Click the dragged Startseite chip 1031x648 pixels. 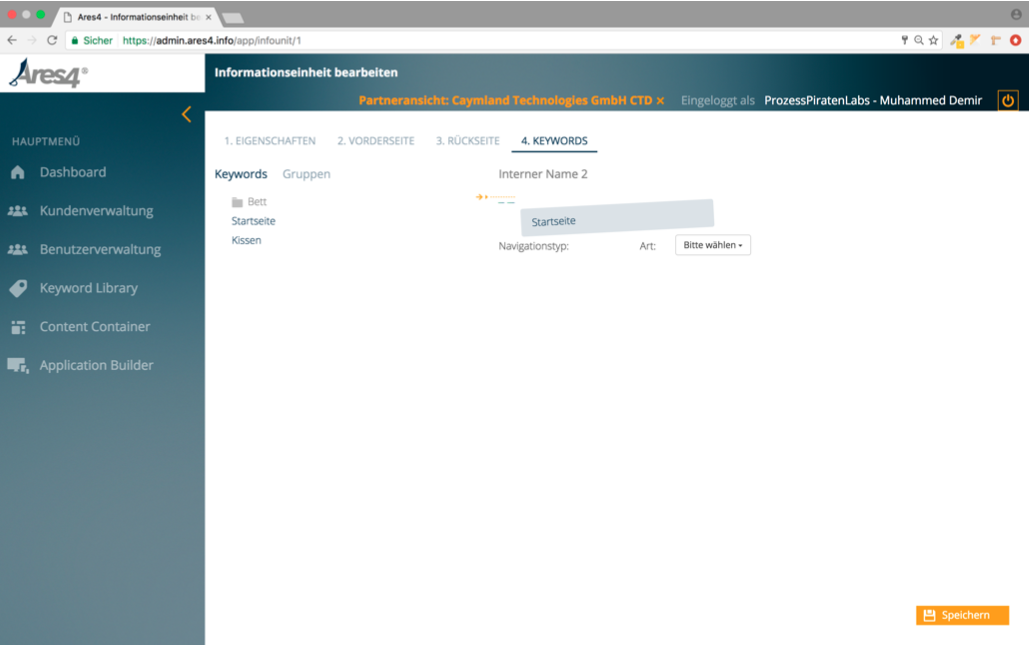[x=617, y=218]
